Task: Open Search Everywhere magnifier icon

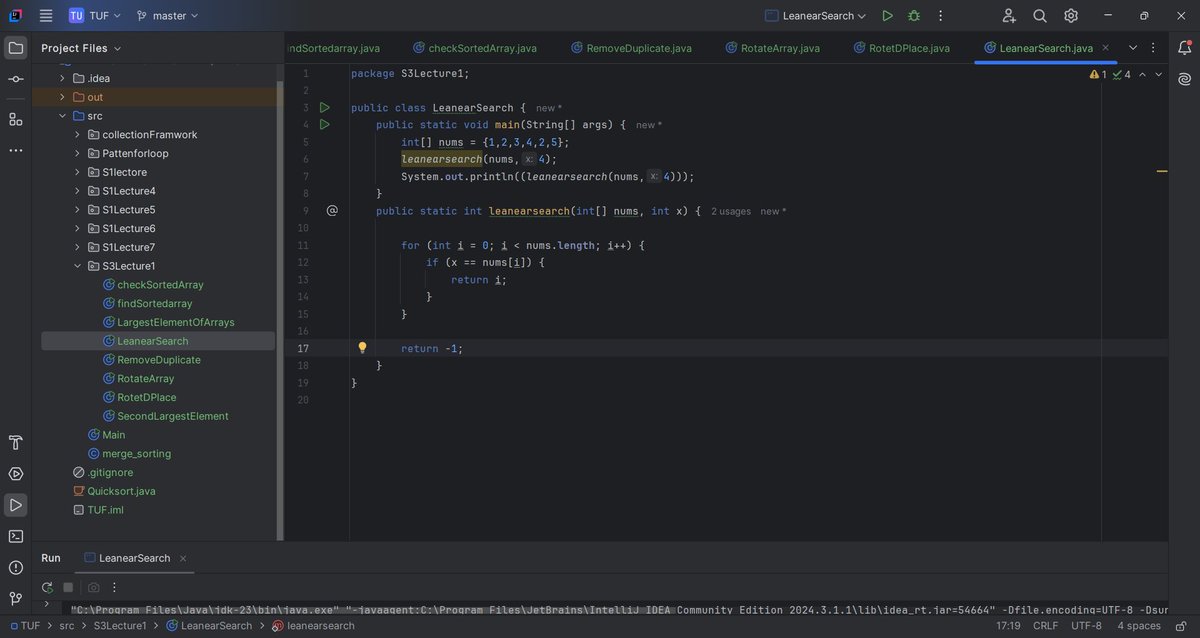Action: pyautogui.click(x=1039, y=16)
